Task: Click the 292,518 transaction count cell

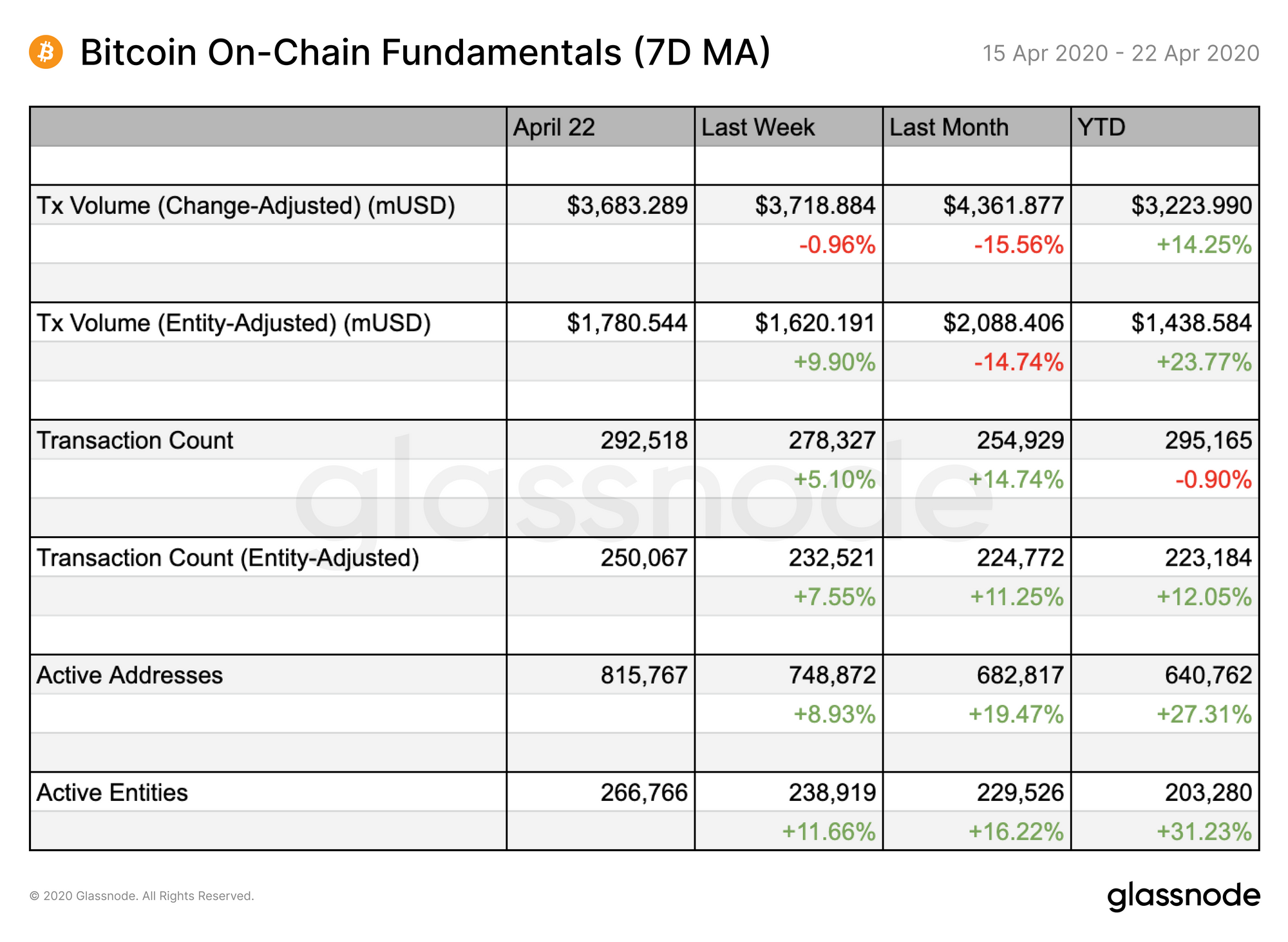Action: (x=644, y=440)
